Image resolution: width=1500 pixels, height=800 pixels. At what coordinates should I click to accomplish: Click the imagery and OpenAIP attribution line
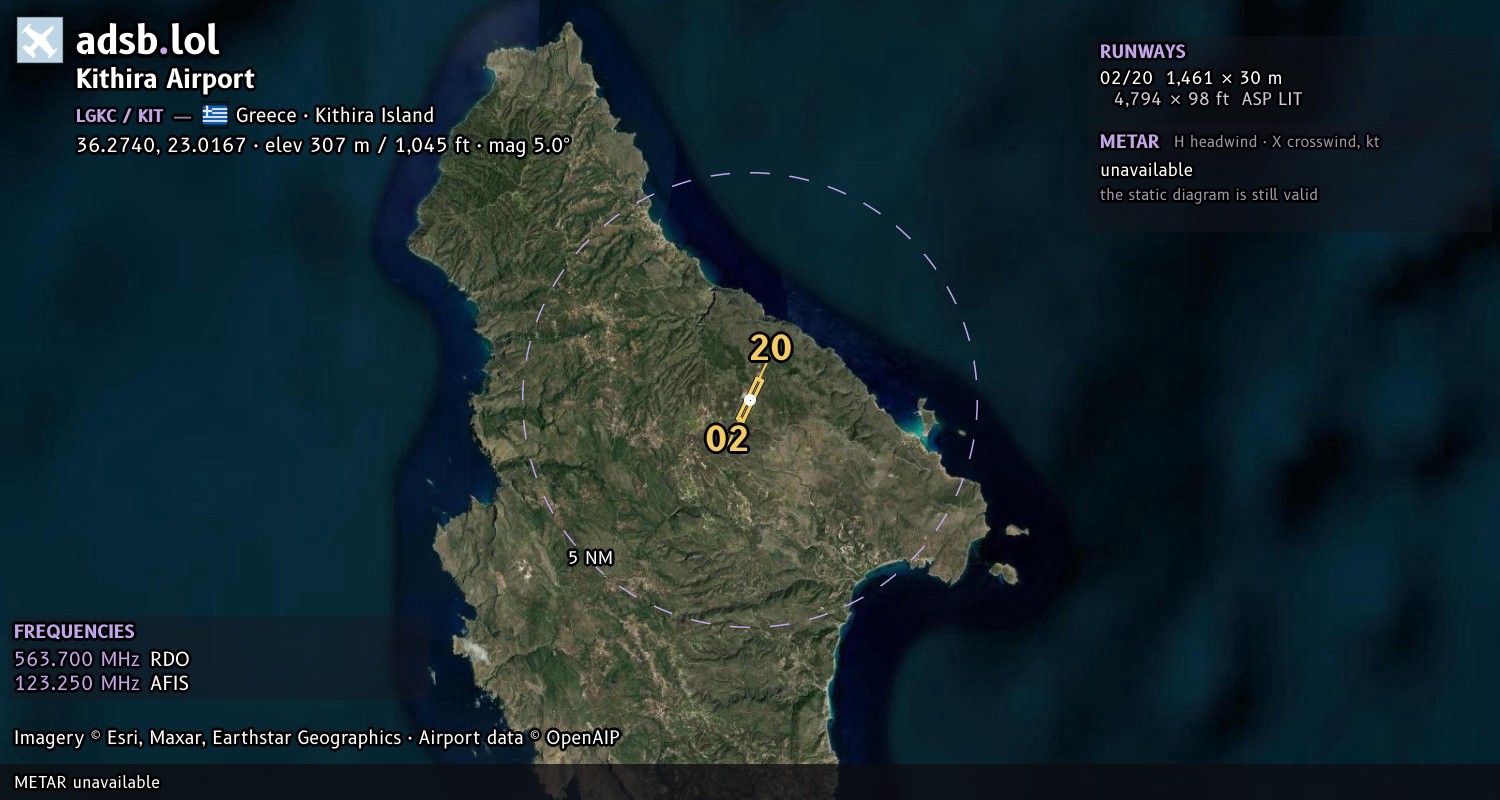[317, 738]
